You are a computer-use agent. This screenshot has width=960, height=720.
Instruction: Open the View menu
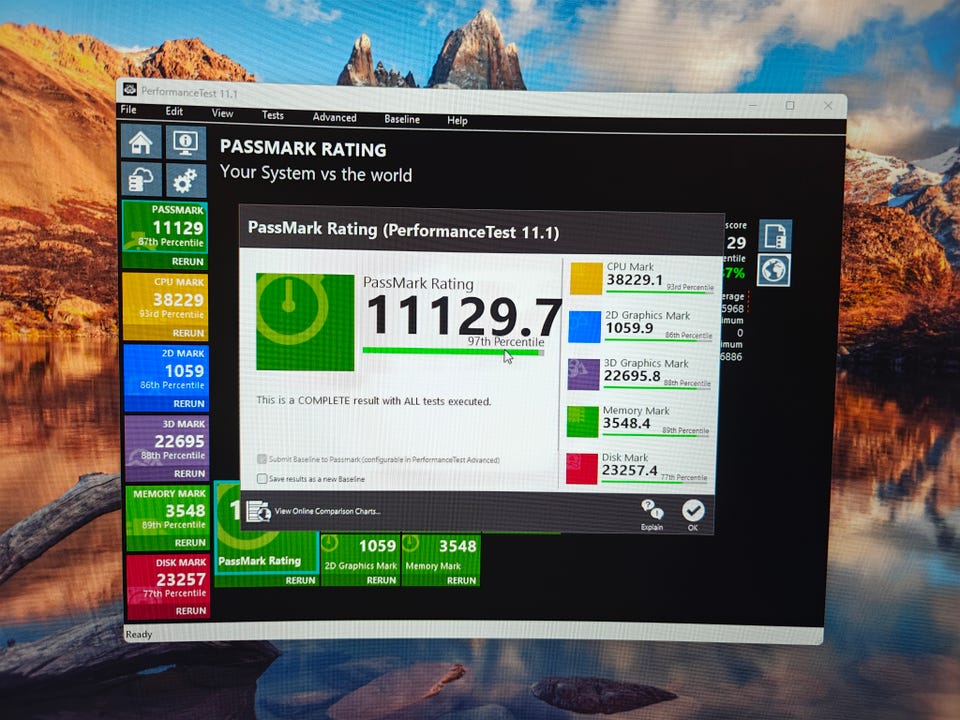click(x=222, y=113)
